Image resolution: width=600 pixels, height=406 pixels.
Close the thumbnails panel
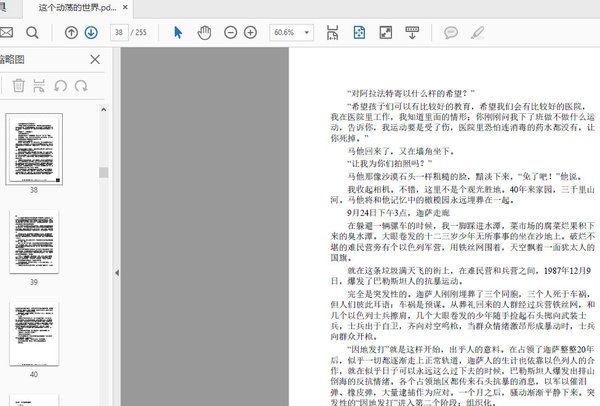click(95, 60)
